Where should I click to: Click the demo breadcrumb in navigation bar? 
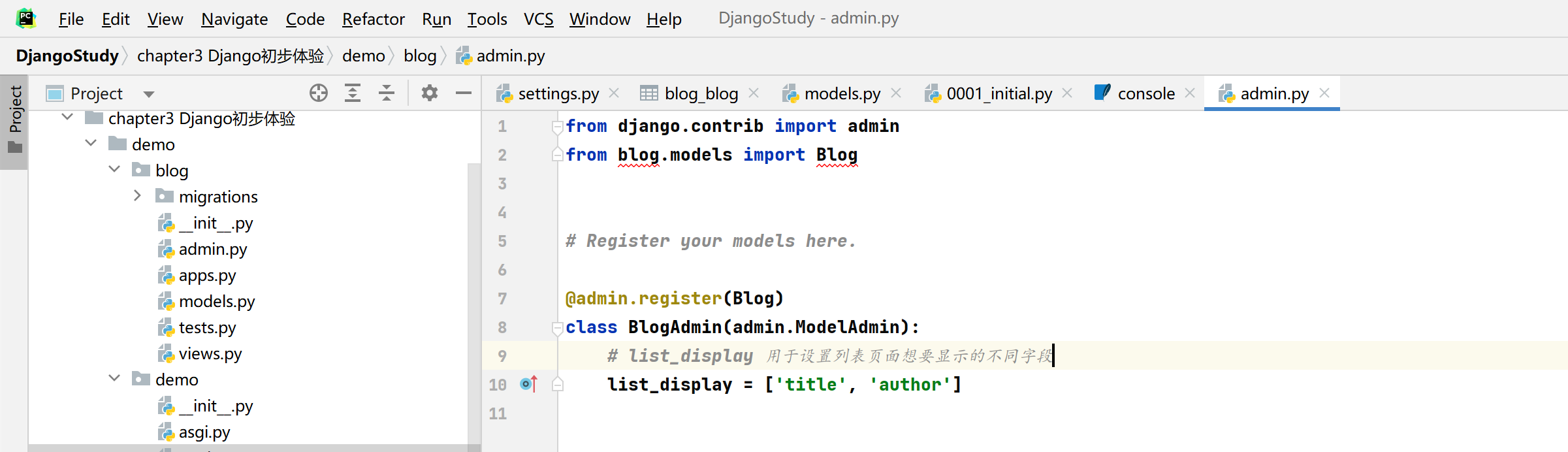(x=364, y=56)
